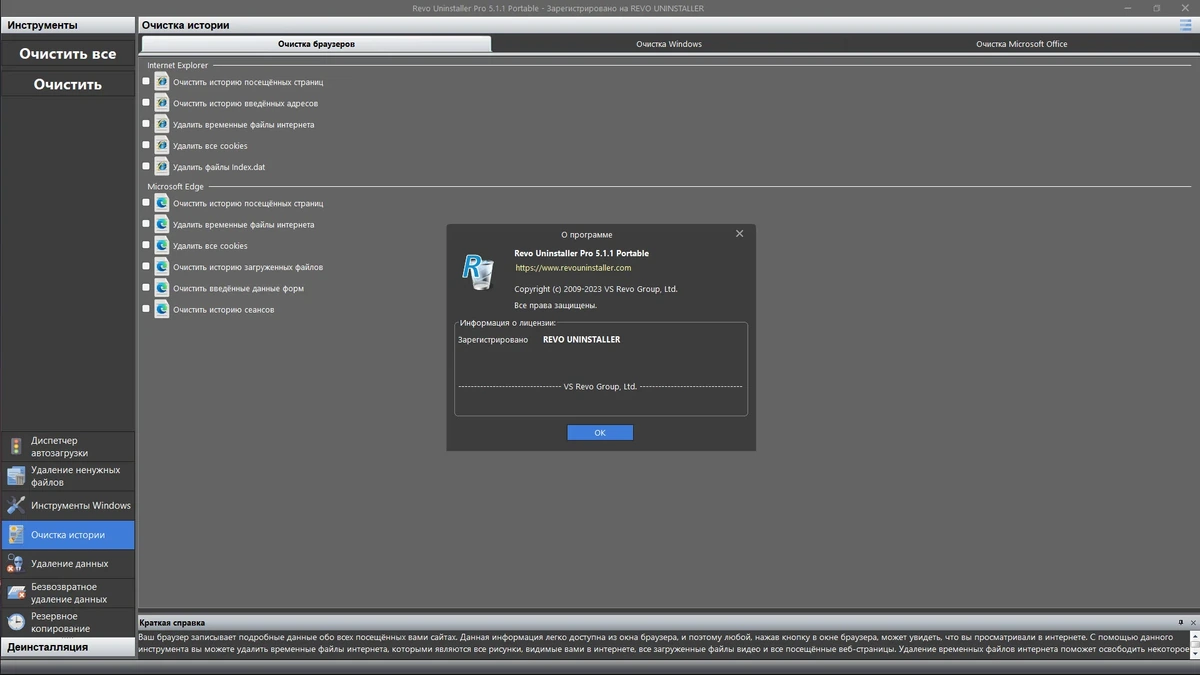Close the Краткая справка help panel

[x=1193, y=622]
